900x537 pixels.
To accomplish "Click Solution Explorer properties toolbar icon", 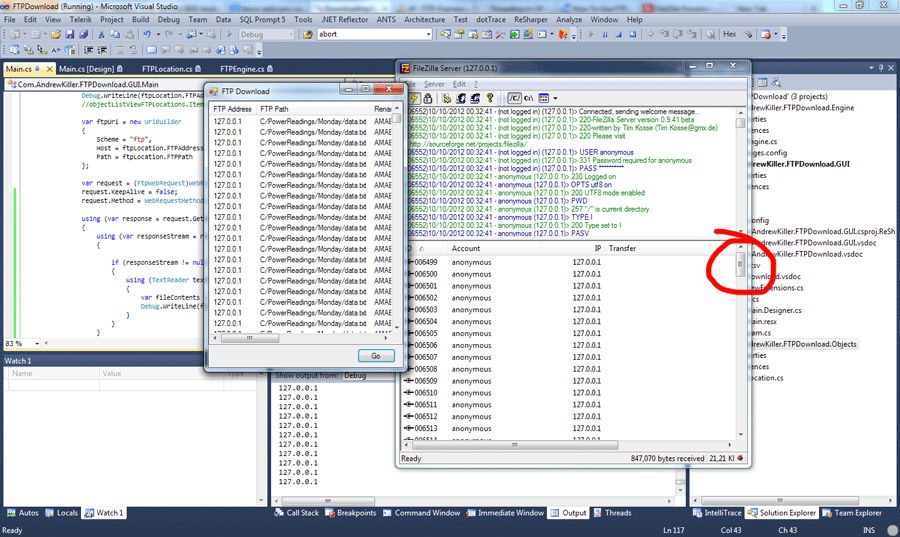I will (x=762, y=82).
